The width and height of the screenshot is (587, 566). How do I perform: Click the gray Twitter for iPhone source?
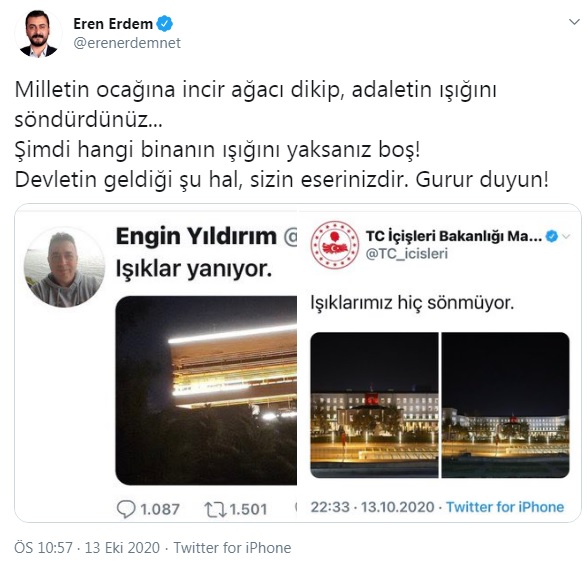tap(232, 548)
